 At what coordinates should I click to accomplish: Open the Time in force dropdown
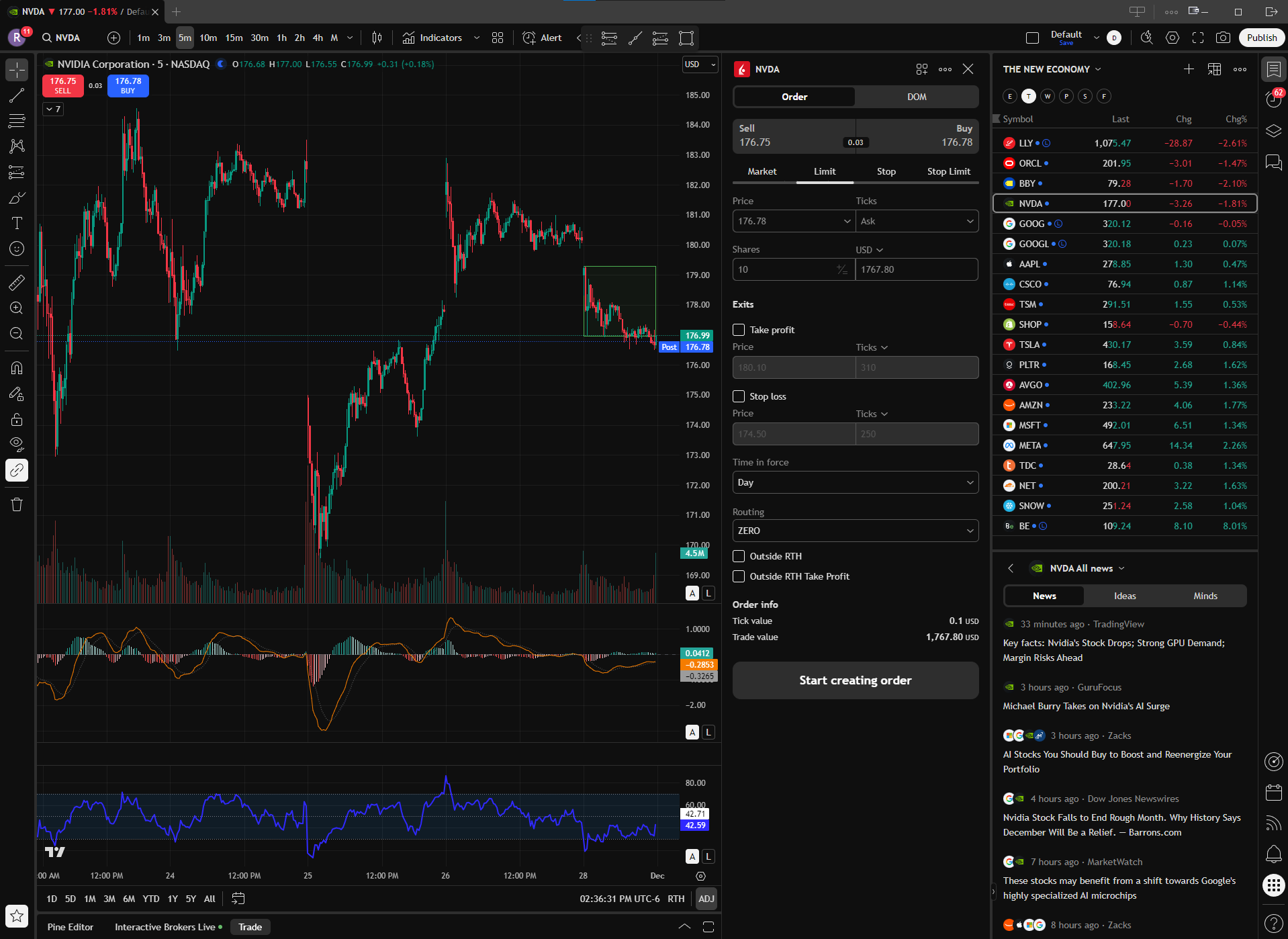point(855,482)
